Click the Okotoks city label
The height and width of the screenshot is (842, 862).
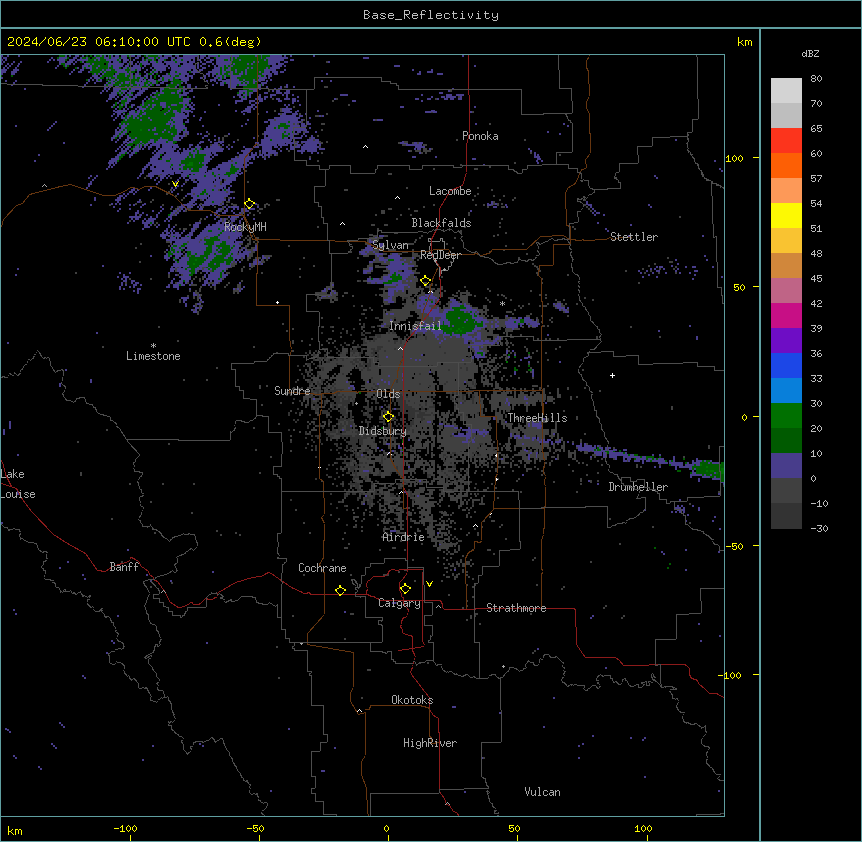coord(412,700)
